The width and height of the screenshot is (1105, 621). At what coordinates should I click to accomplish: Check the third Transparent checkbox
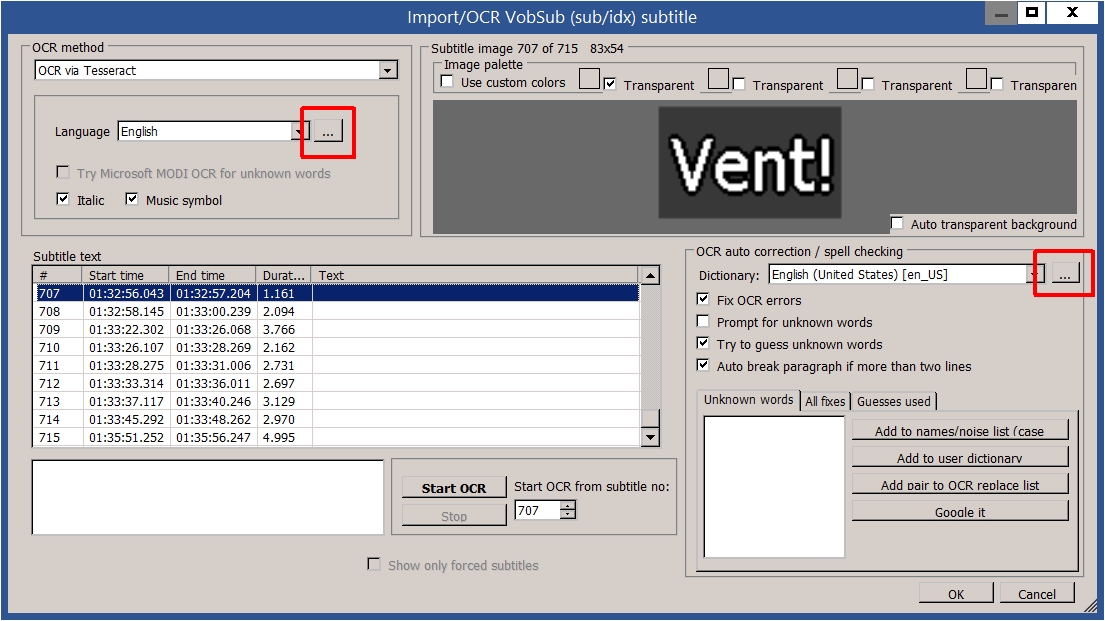868,85
